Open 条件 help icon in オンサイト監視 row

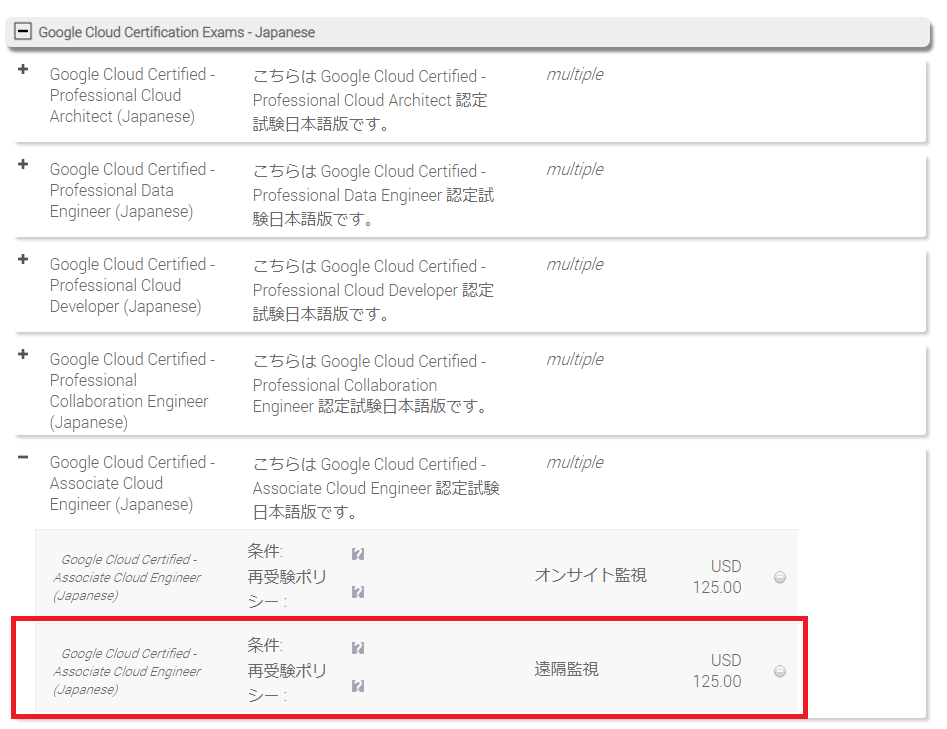tap(358, 554)
